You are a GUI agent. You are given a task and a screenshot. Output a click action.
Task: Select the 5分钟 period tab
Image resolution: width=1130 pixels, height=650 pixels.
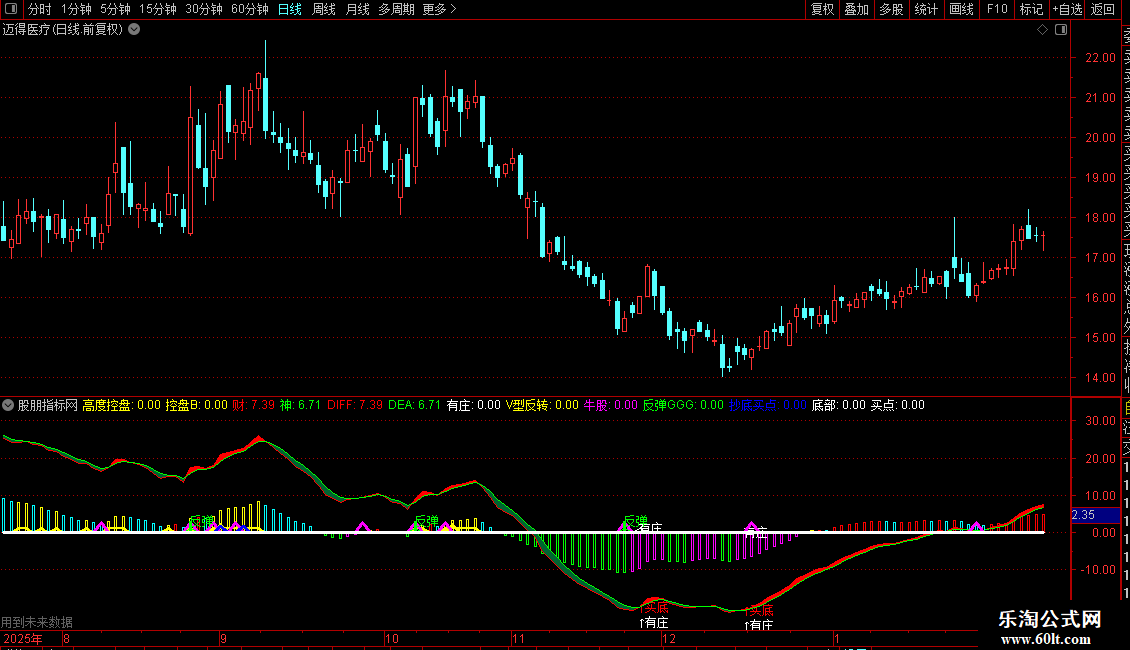(115, 9)
